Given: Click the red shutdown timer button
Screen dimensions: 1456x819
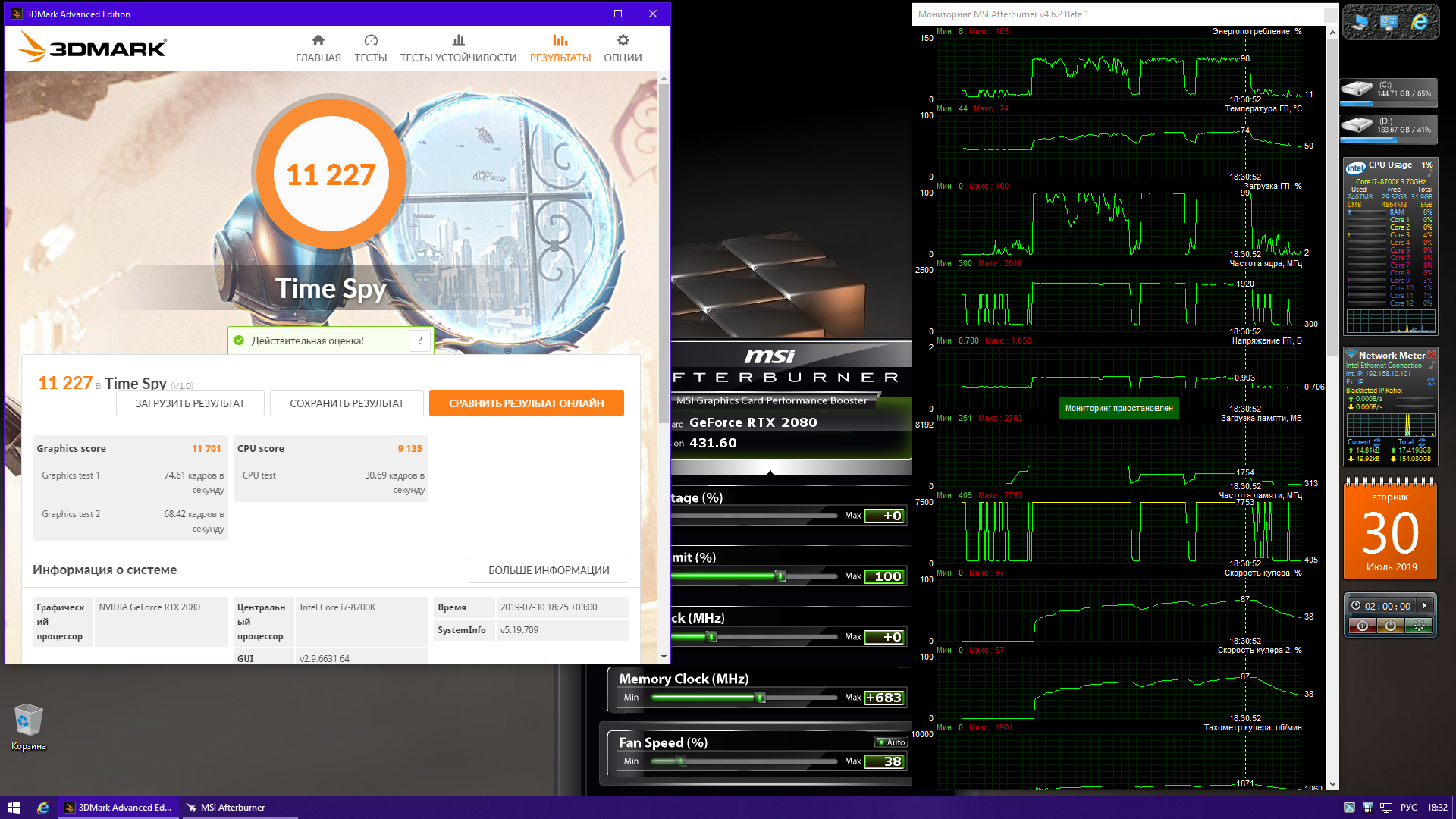Looking at the screenshot, I should click(1363, 626).
